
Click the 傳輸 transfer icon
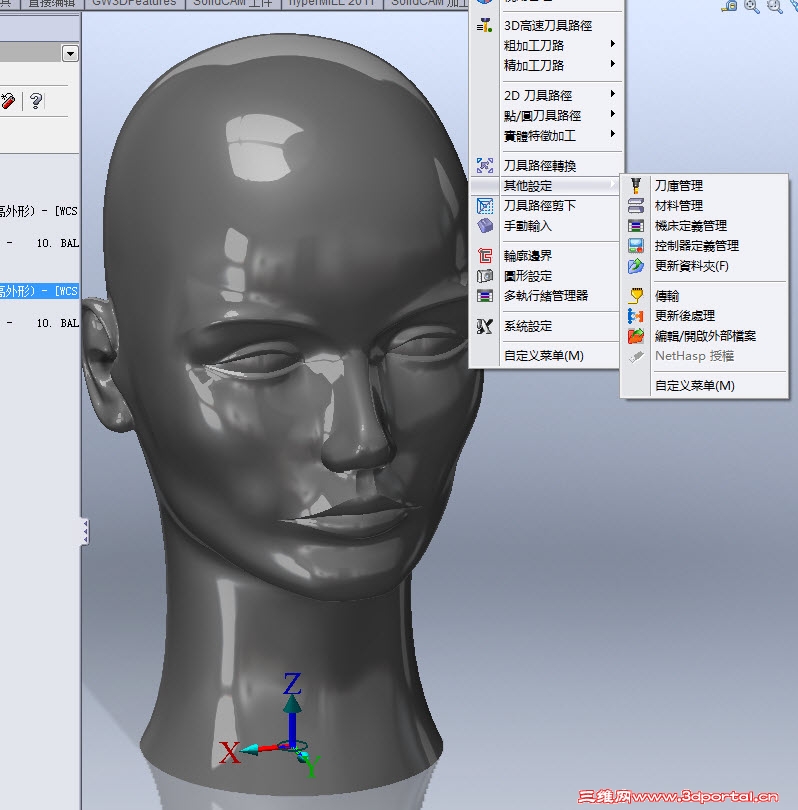[636, 295]
